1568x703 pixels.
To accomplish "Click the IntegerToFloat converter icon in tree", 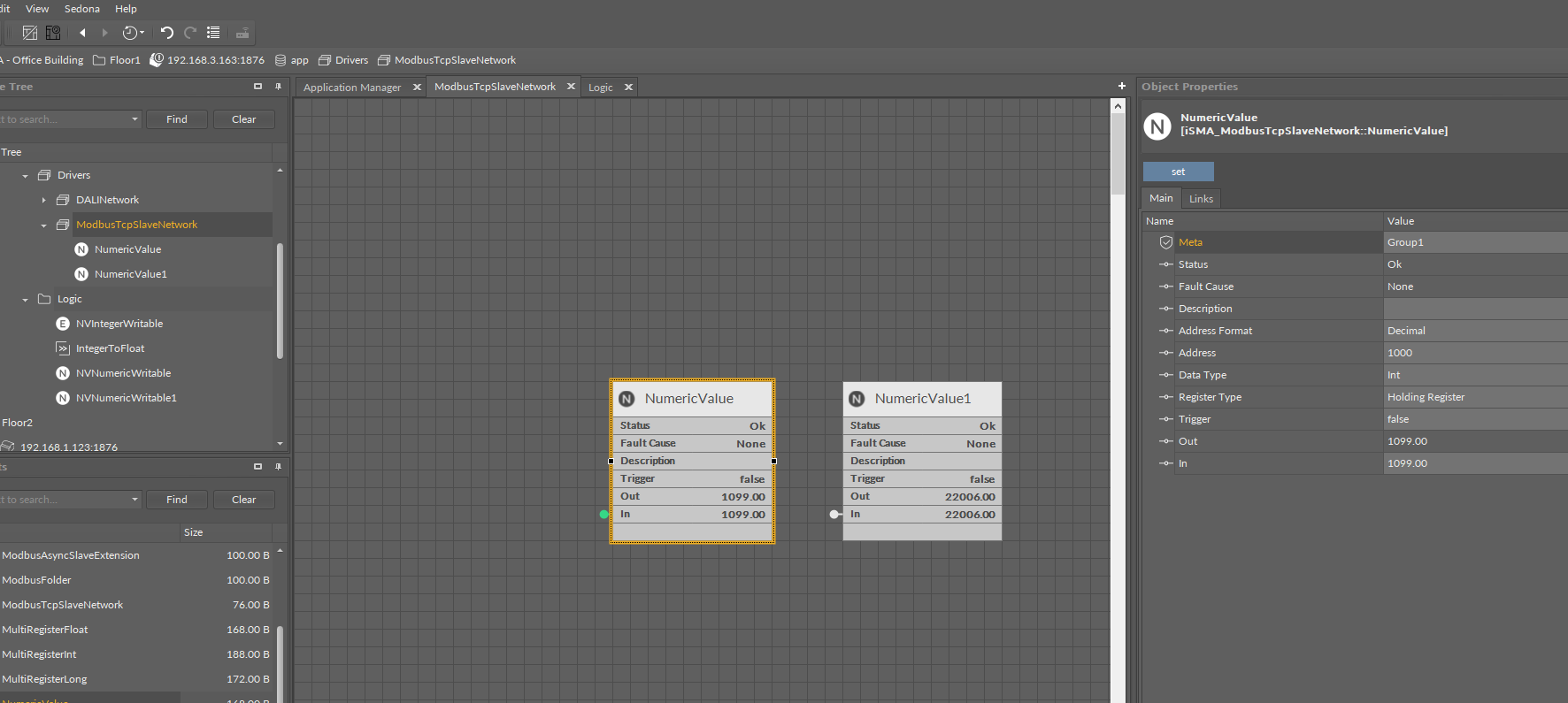I will (63, 348).
